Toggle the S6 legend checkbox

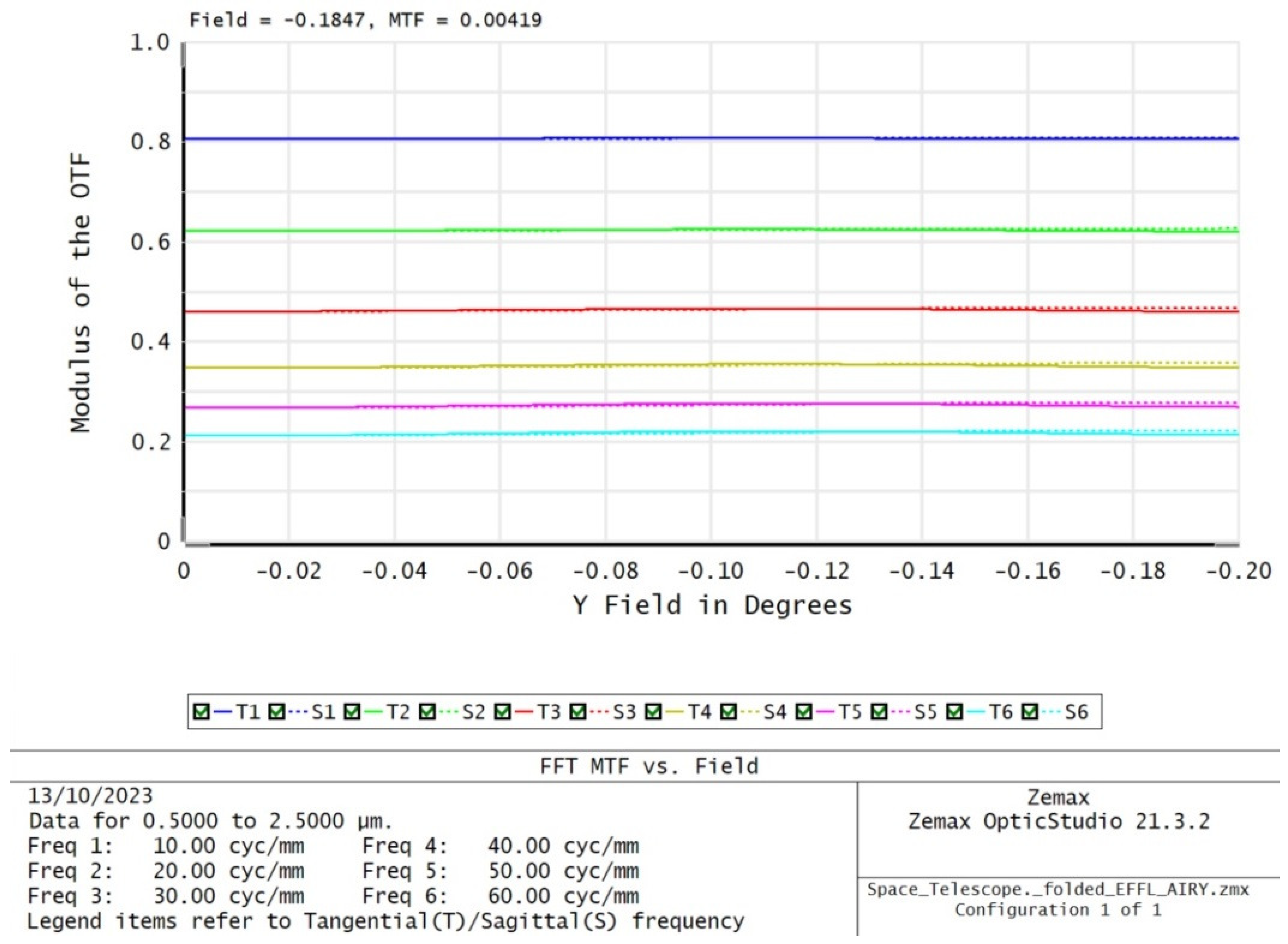pyautogui.click(x=1030, y=712)
